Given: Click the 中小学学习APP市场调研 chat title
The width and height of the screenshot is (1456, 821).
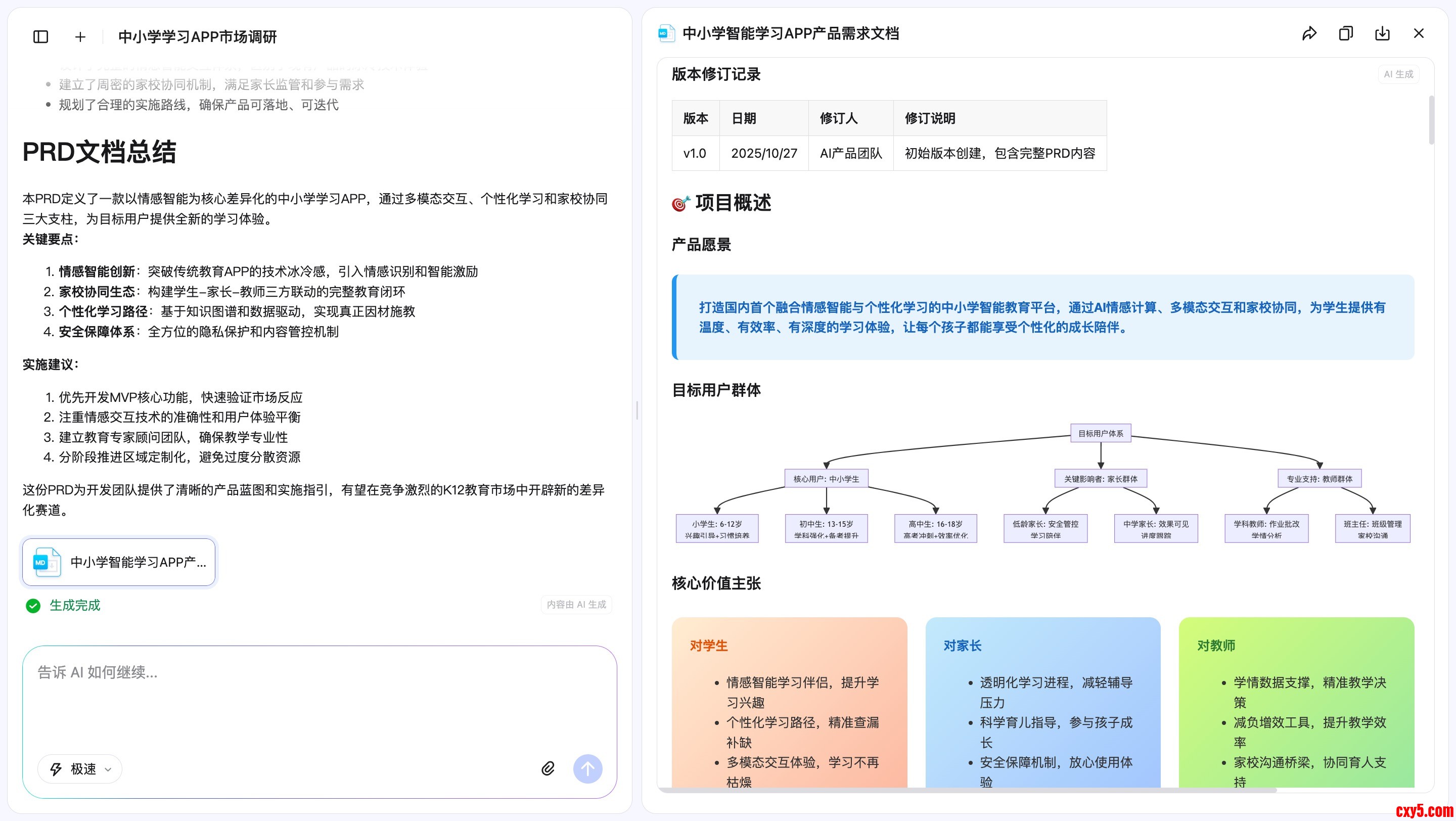Looking at the screenshot, I should pyautogui.click(x=197, y=37).
